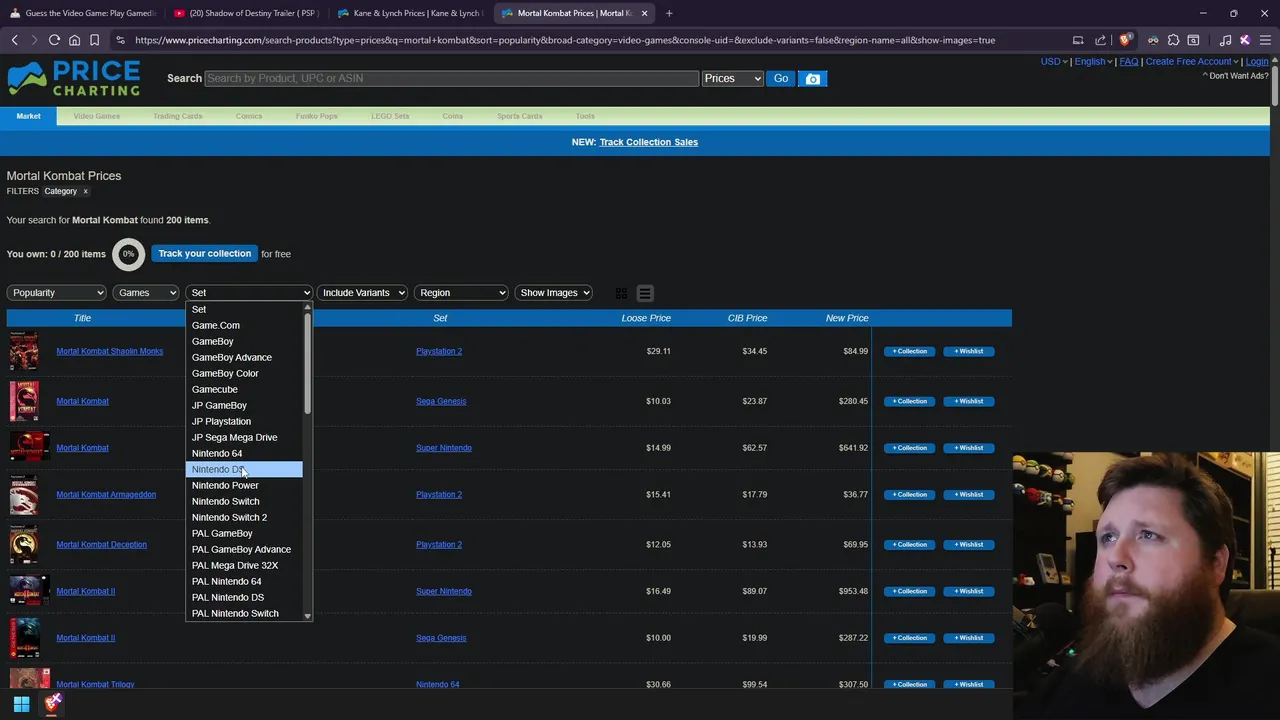The width and height of the screenshot is (1280, 720).
Task: Add Mortal Kombat Shaolin Monks to Collection
Action: [x=909, y=351]
